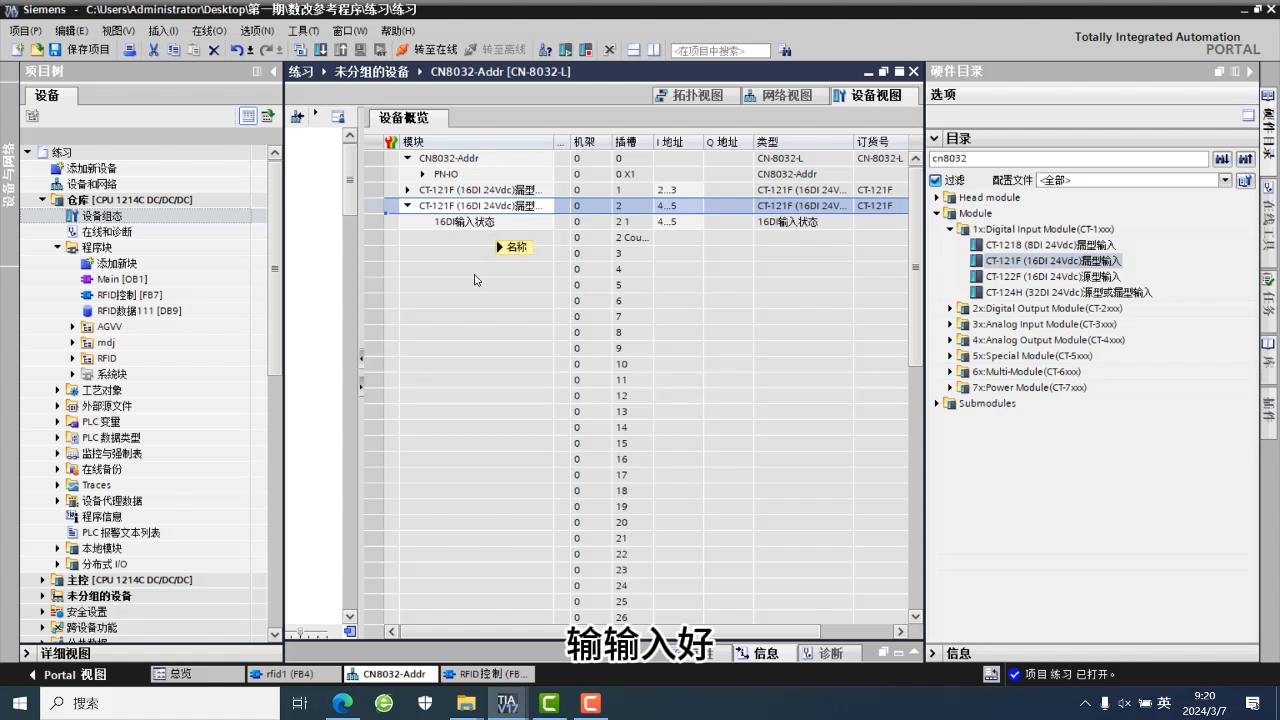Open the 信息 info tab in inspector
Image resolution: width=1280 pixels, height=720 pixels.
[x=758, y=653]
